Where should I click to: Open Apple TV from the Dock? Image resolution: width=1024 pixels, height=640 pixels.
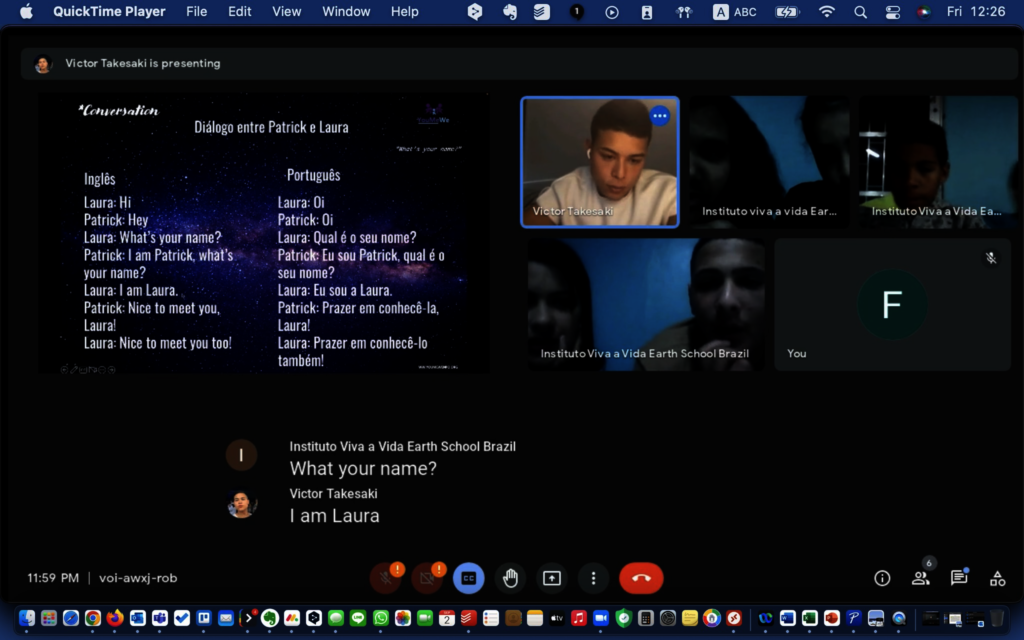(556, 618)
